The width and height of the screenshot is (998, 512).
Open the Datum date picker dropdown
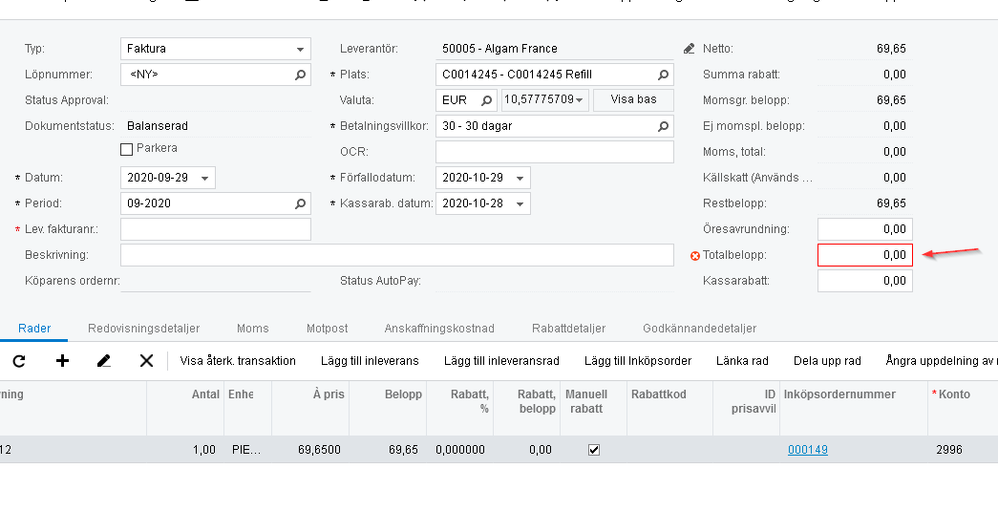pos(205,178)
